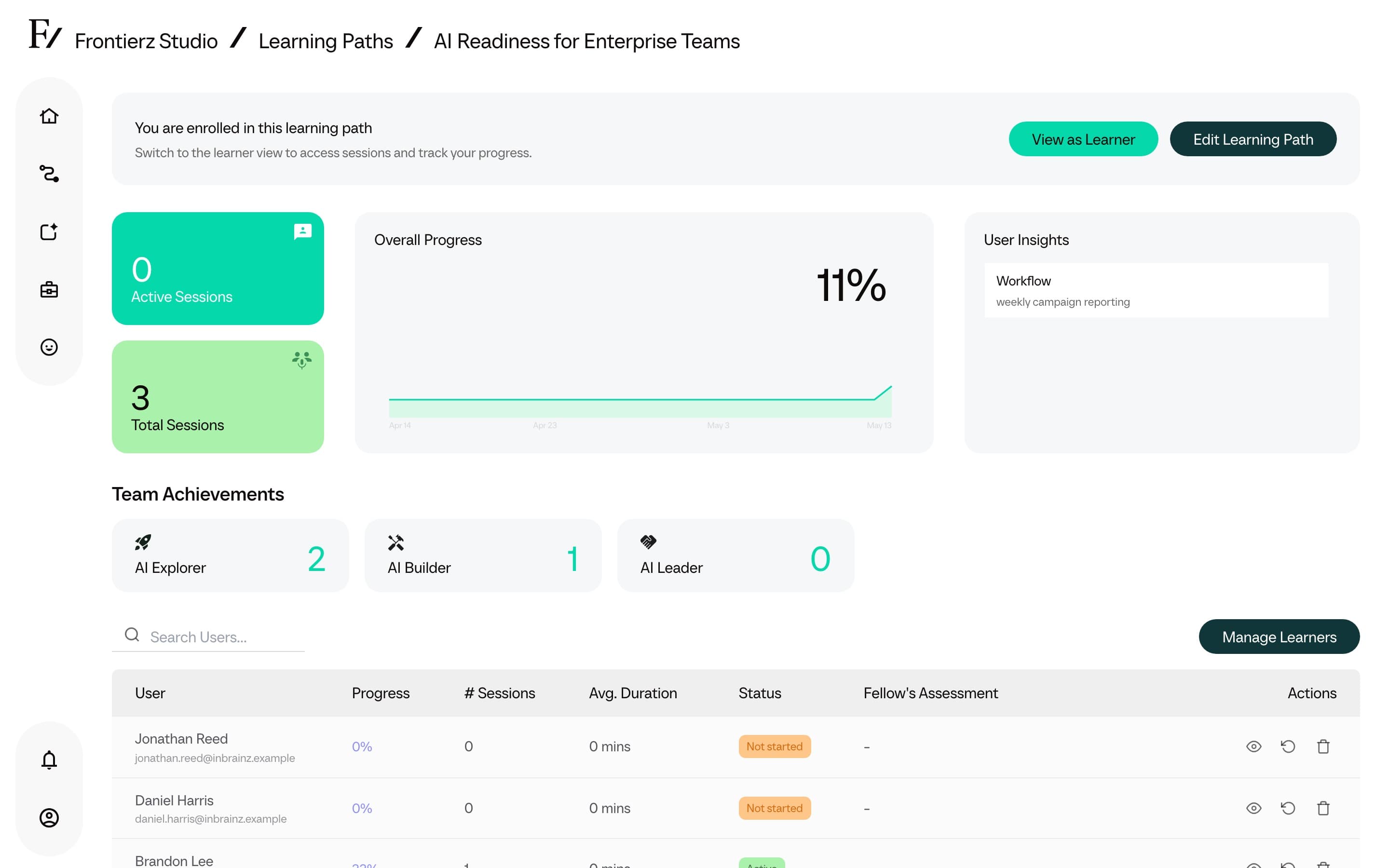Click Jonathan Reed's 0% progress value
The image size is (1389, 868).
(x=362, y=746)
